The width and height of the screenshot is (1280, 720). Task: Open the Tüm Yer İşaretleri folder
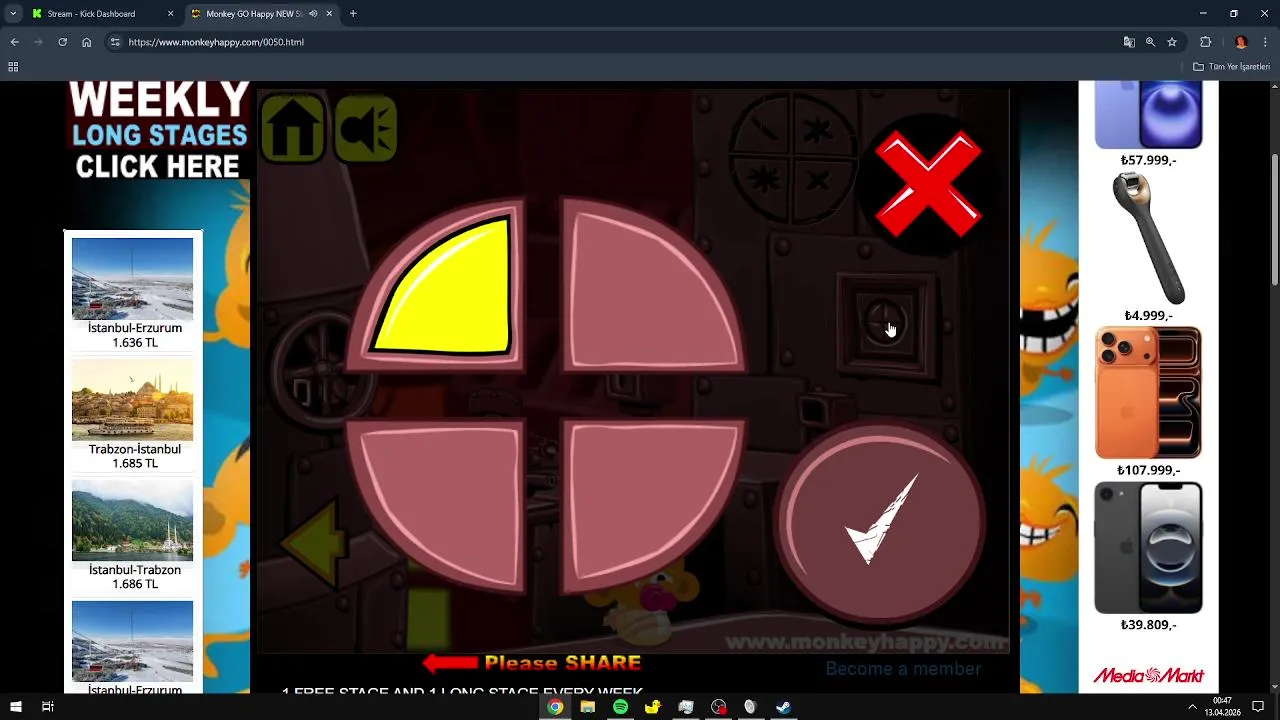tap(1231, 67)
